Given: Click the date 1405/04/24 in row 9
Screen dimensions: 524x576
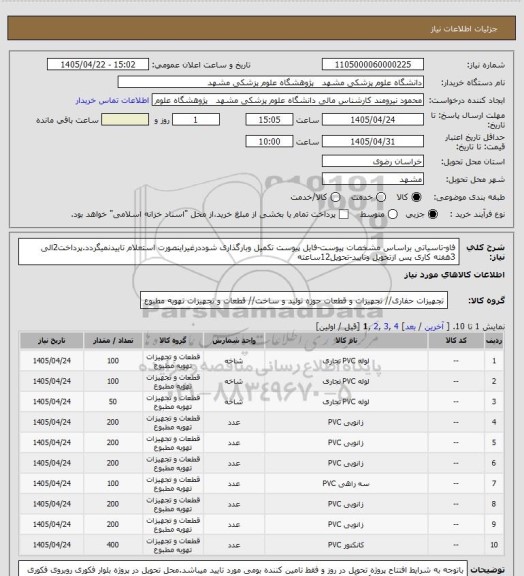Looking at the screenshot, I should click(51, 525).
